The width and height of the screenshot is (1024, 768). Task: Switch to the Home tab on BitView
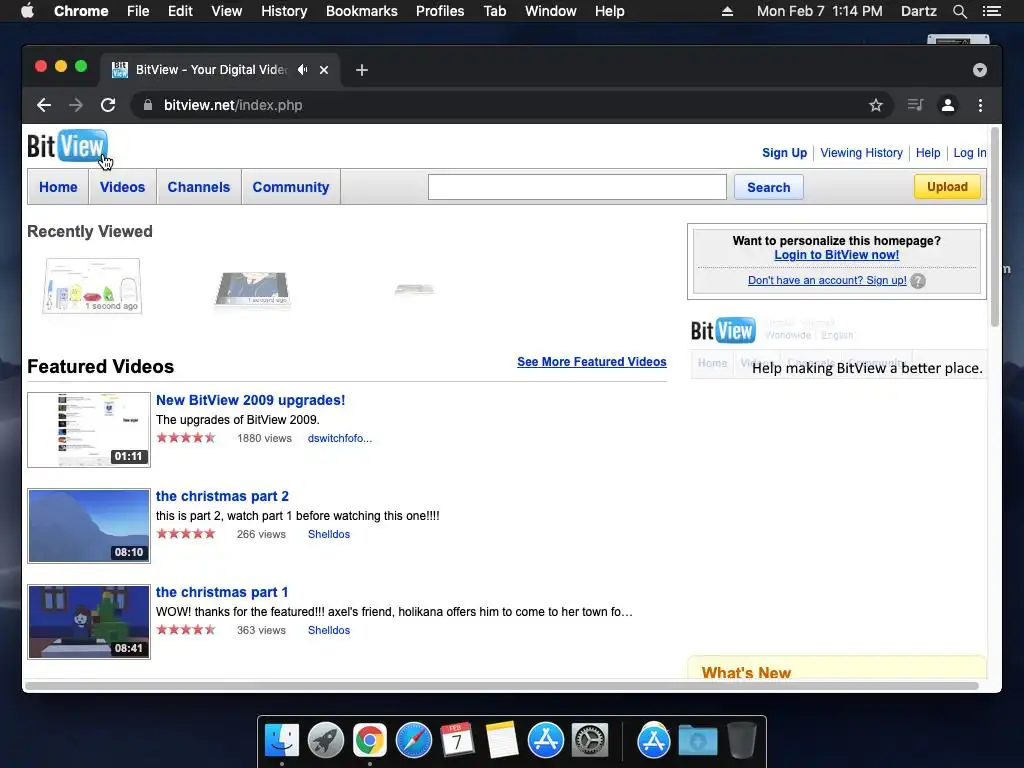click(x=58, y=187)
